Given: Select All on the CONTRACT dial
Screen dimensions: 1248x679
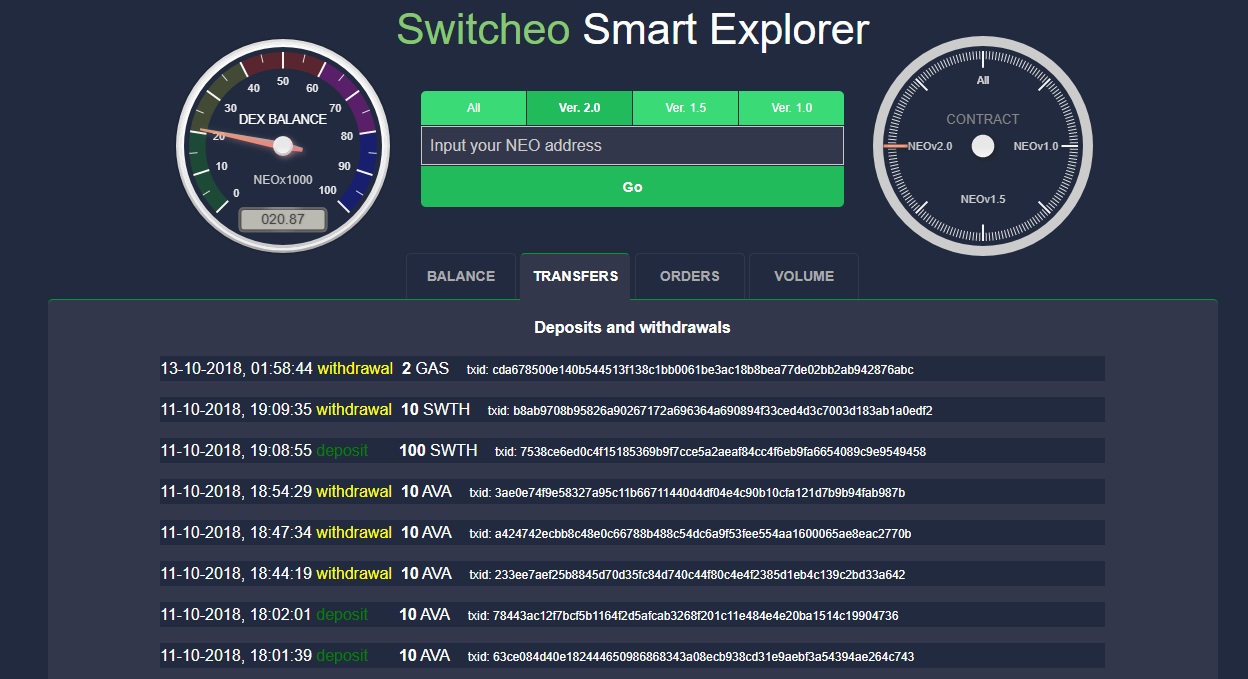Looking at the screenshot, I should [983, 80].
